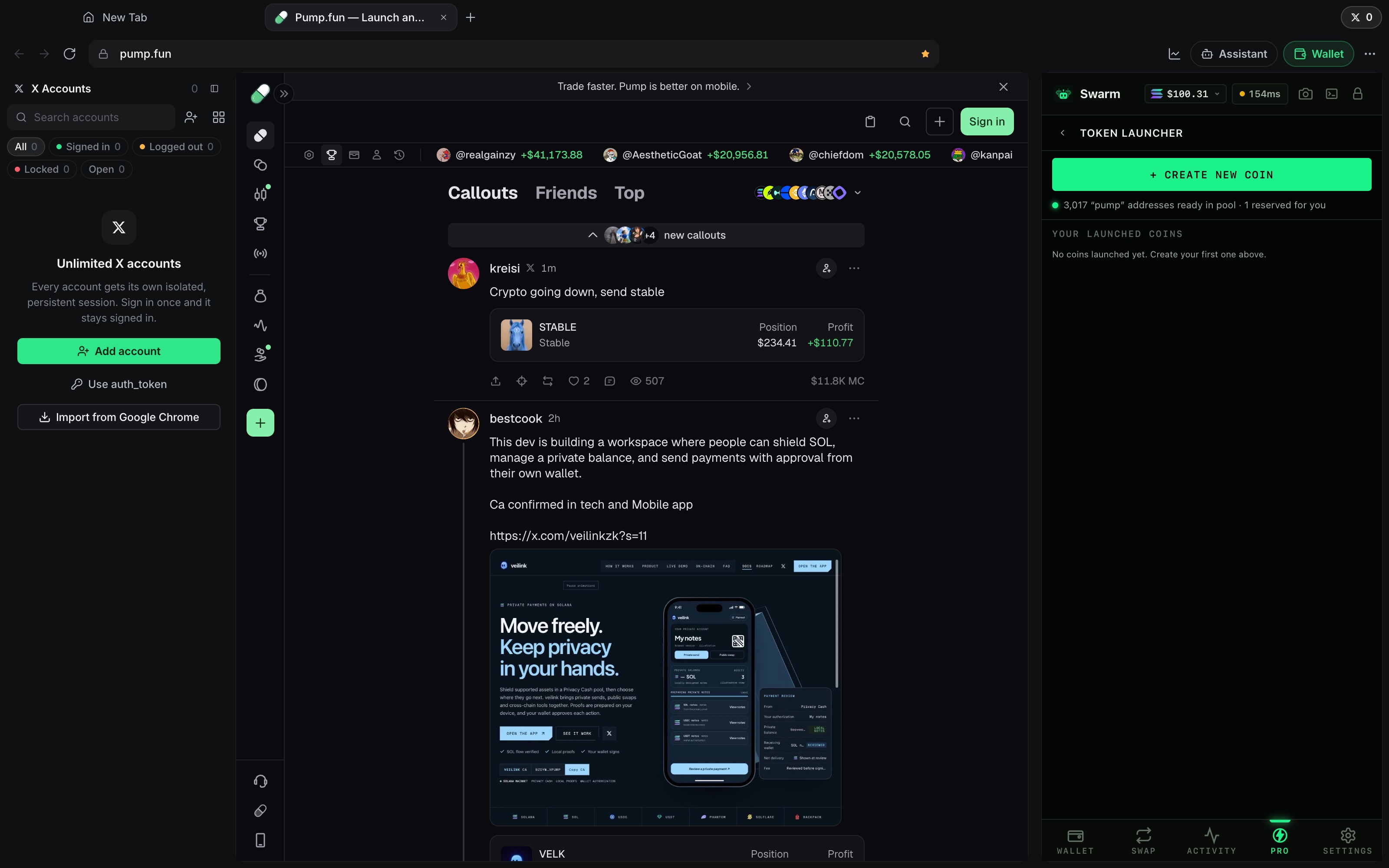Open the livestream broadcast icon in sidebar

click(x=260, y=253)
